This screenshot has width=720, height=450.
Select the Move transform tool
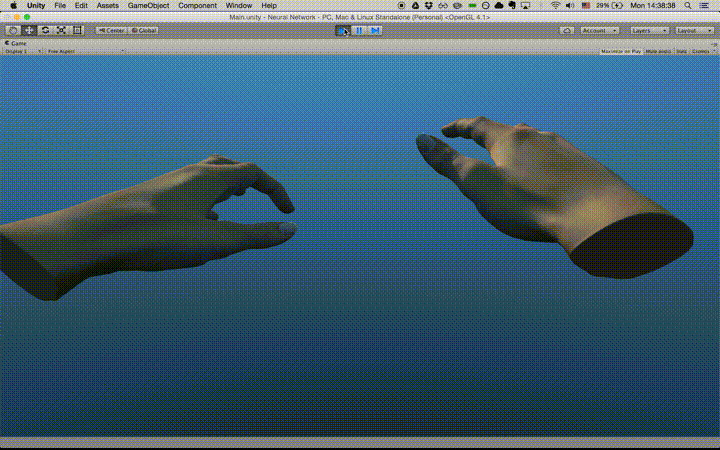tap(29, 30)
